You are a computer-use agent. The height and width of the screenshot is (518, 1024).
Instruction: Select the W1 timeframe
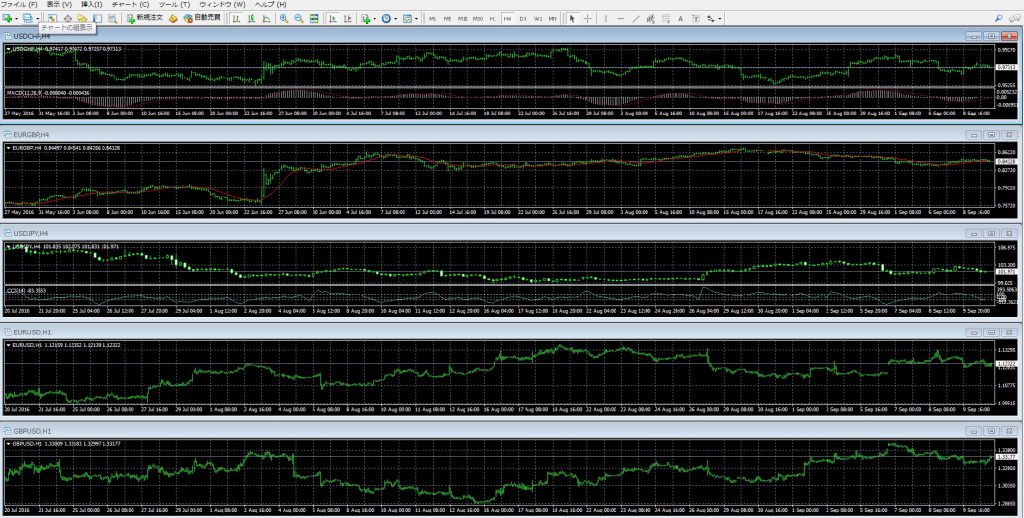538,18
